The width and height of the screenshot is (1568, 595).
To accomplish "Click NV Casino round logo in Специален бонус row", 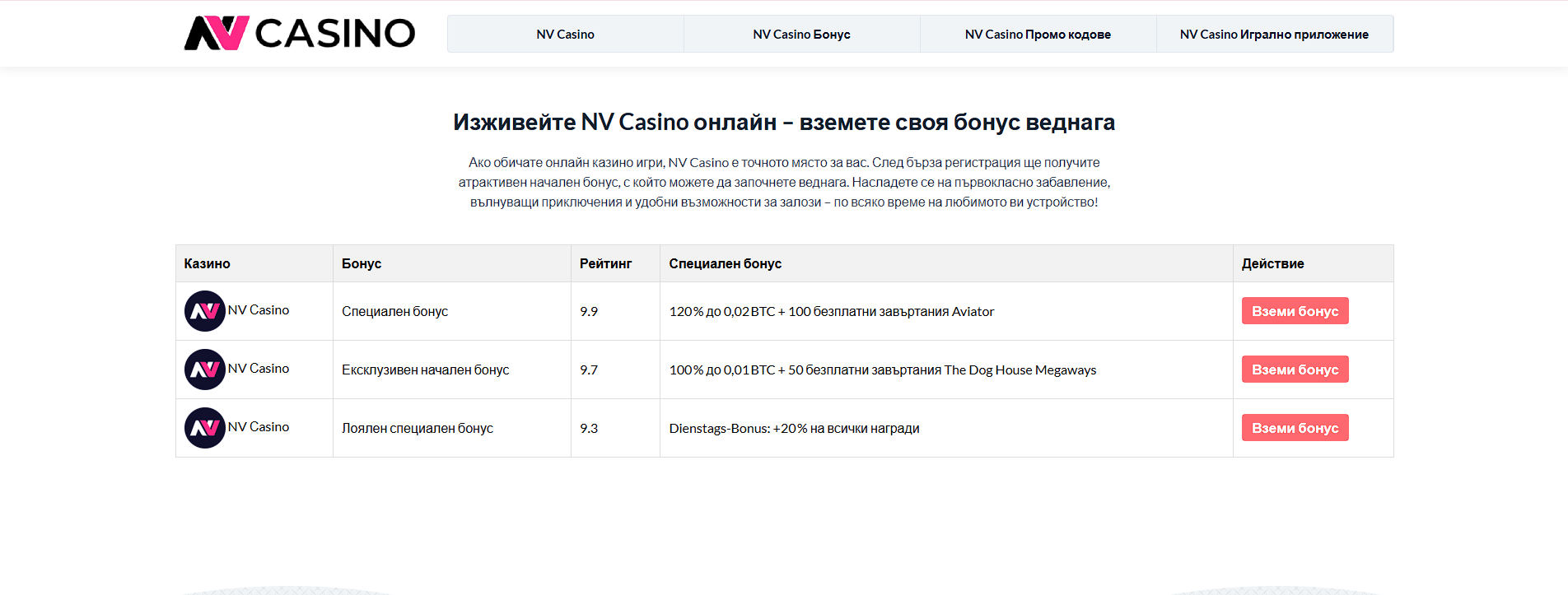I will point(205,311).
